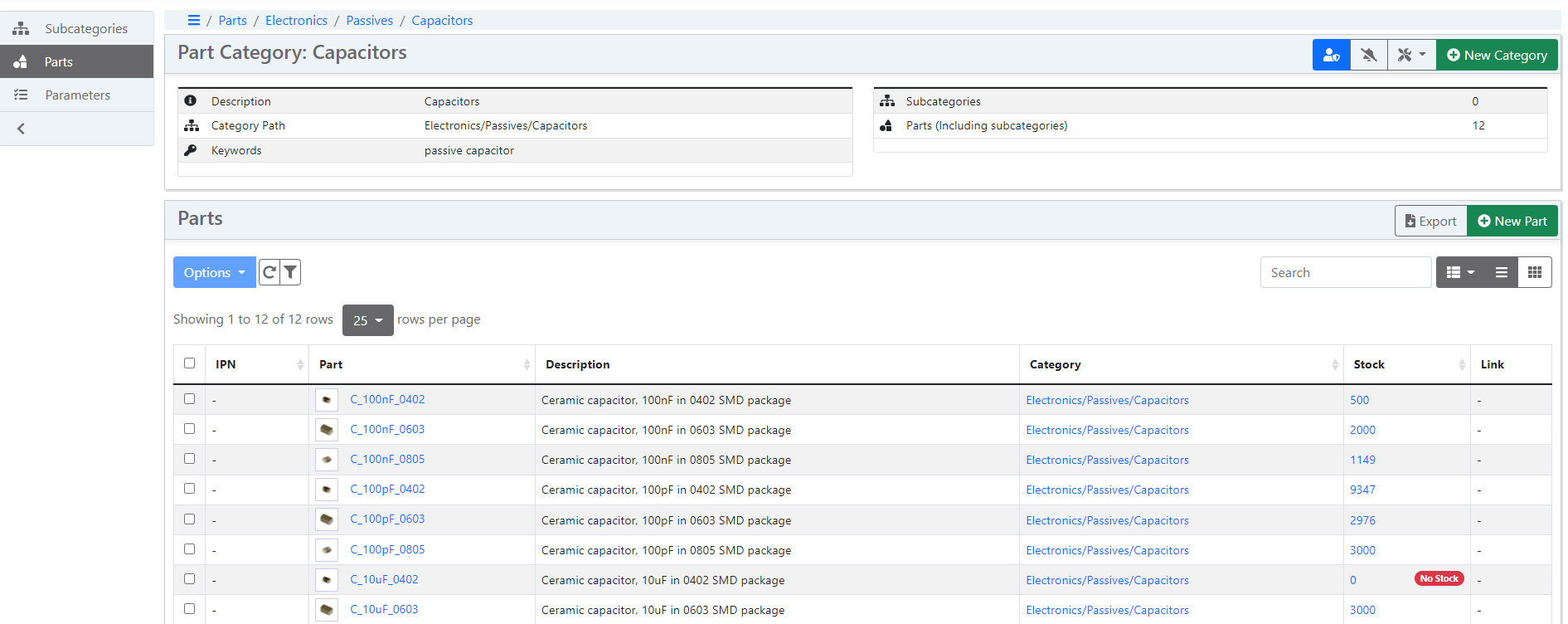Viewport: 1568px width, 624px height.
Task: Open the 25 rows per page dropdown
Action: coord(367,320)
